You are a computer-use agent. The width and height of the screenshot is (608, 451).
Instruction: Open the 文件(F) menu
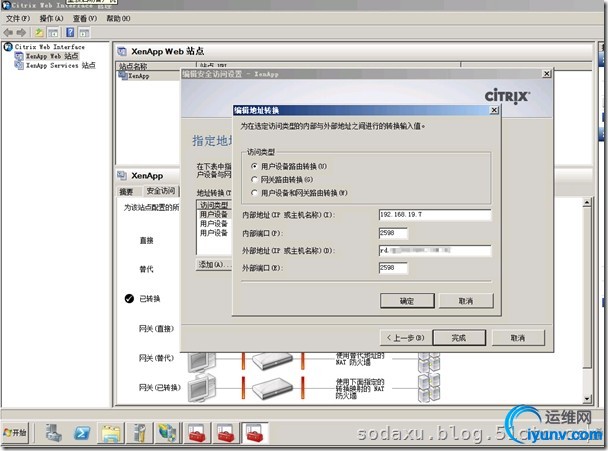click(18, 18)
